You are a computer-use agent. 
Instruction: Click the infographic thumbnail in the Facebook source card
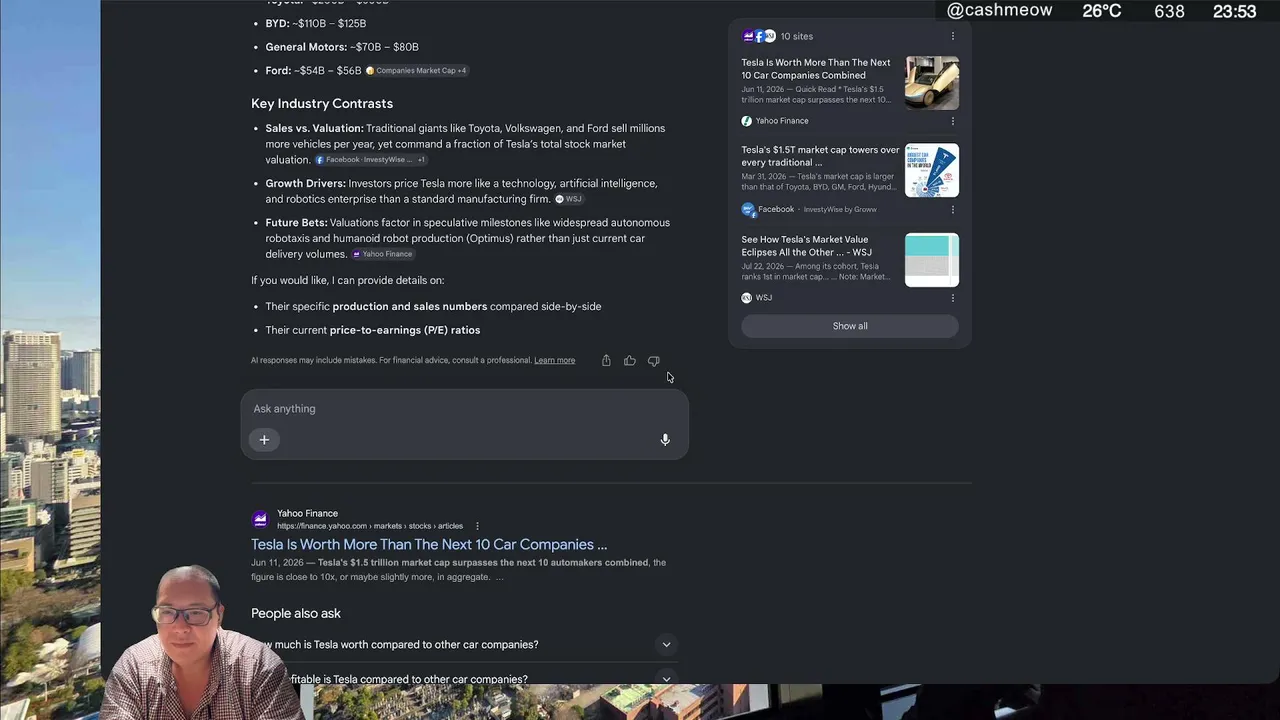click(932, 170)
